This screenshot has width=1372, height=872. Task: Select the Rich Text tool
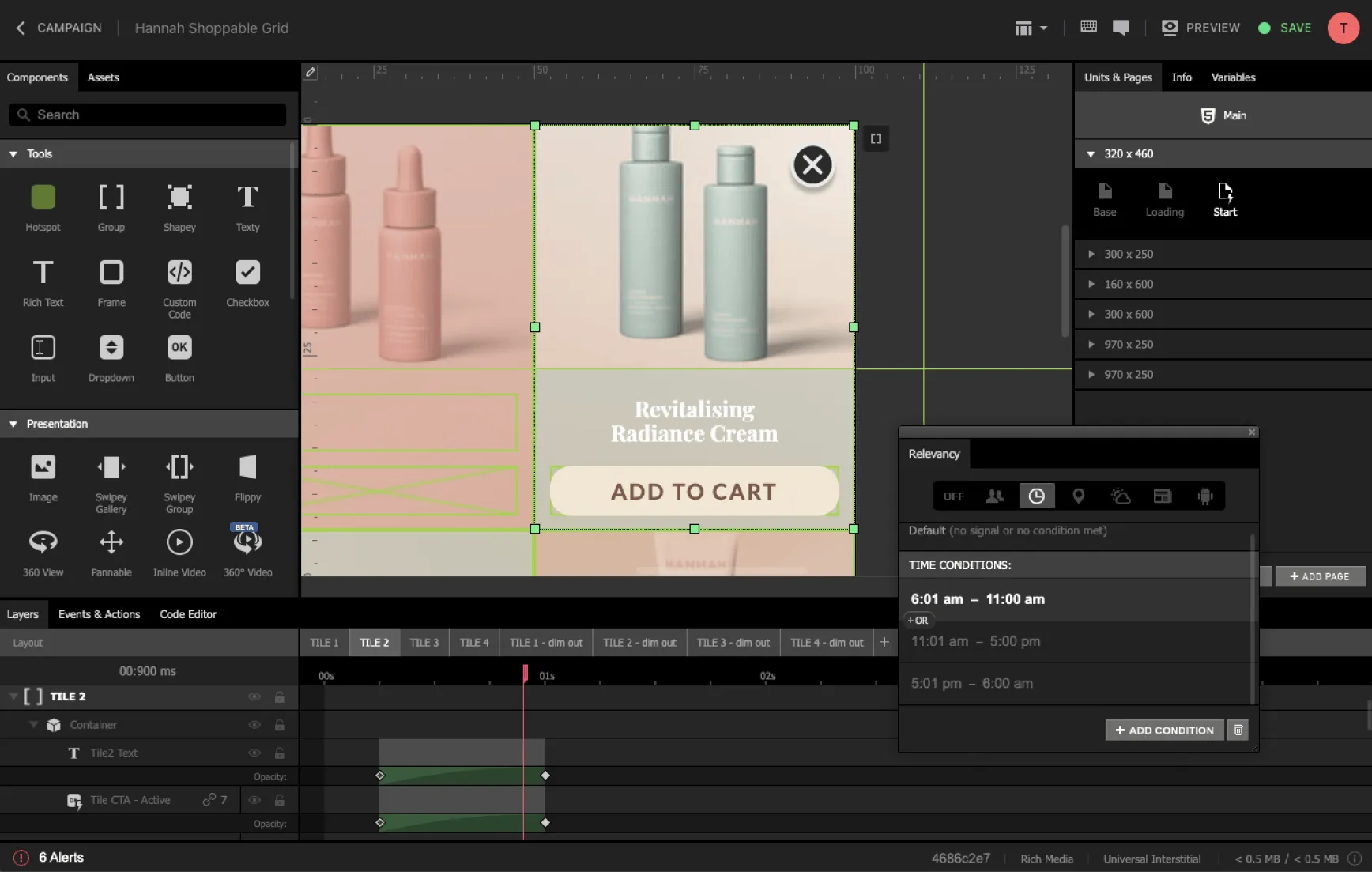tap(43, 282)
